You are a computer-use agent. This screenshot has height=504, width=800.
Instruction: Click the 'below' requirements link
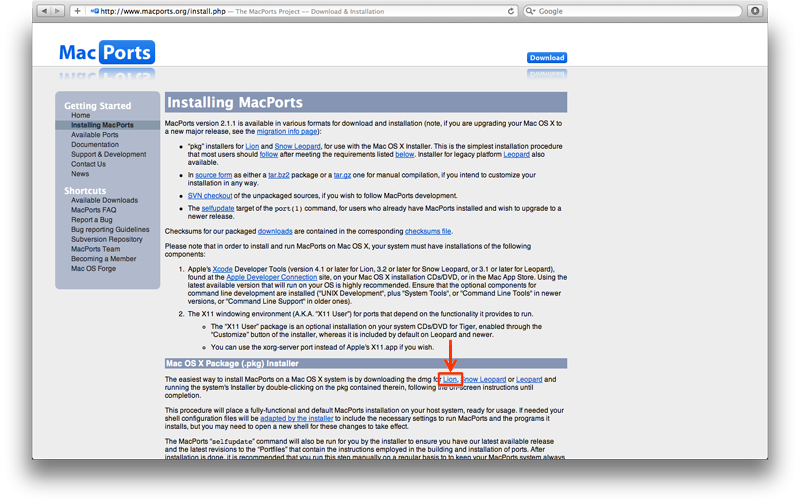coord(405,154)
